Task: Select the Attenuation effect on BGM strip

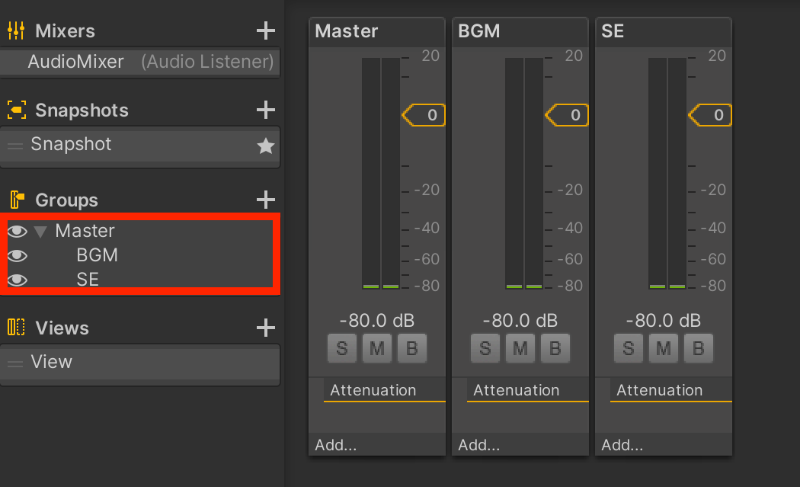Action: click(x=516, y=390)
